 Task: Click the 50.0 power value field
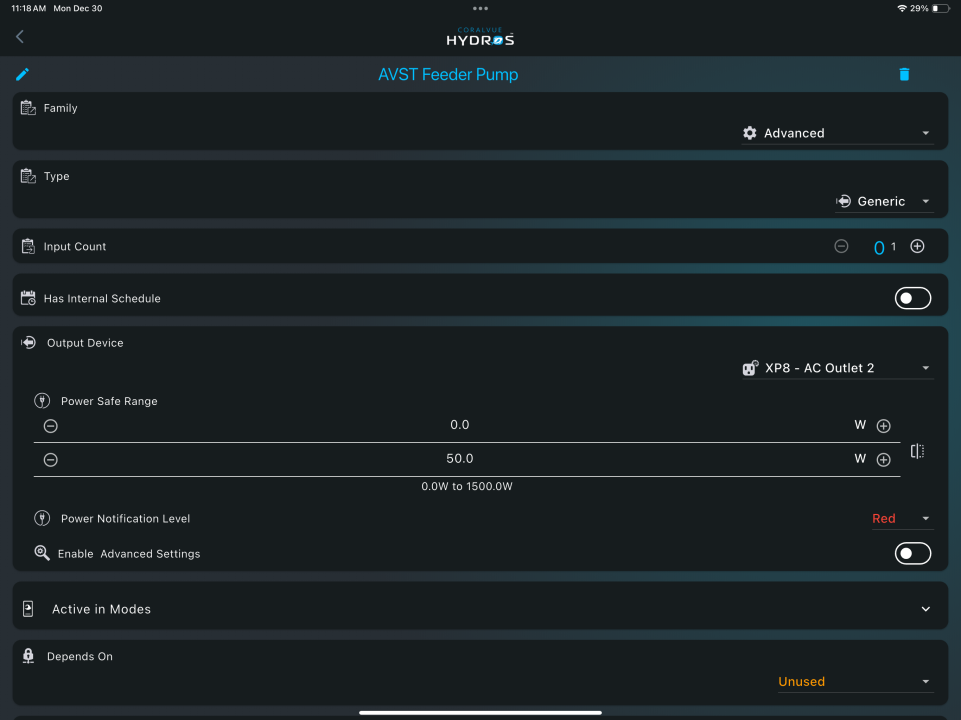point(460,459)
